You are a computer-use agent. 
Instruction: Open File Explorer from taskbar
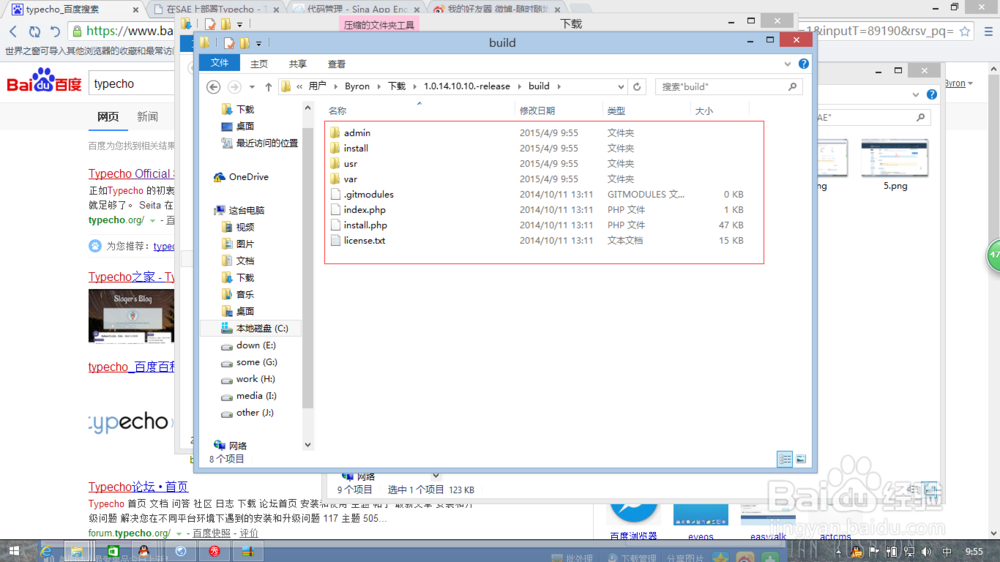coord(77,551)
